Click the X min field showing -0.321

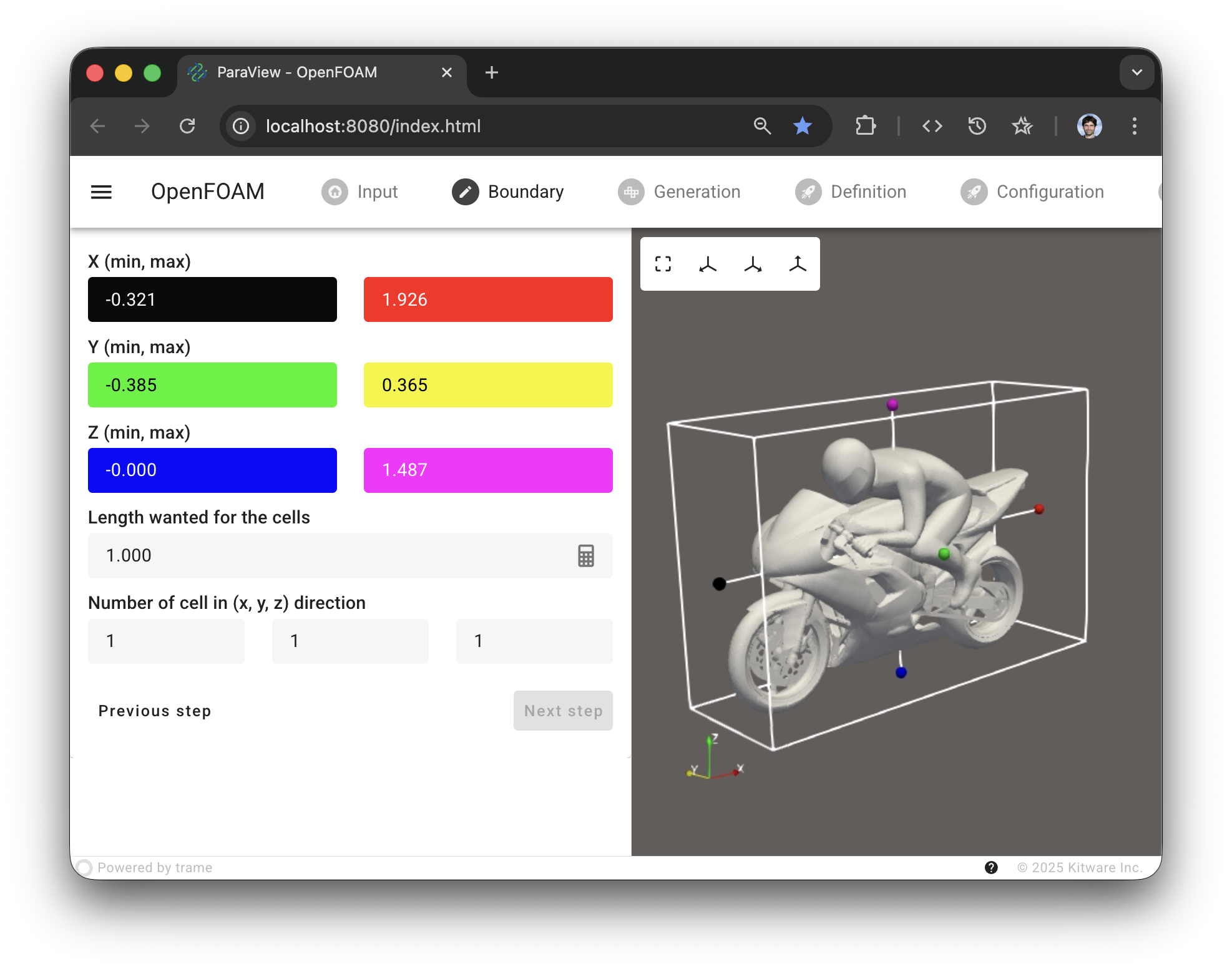[x=212, y=299]
